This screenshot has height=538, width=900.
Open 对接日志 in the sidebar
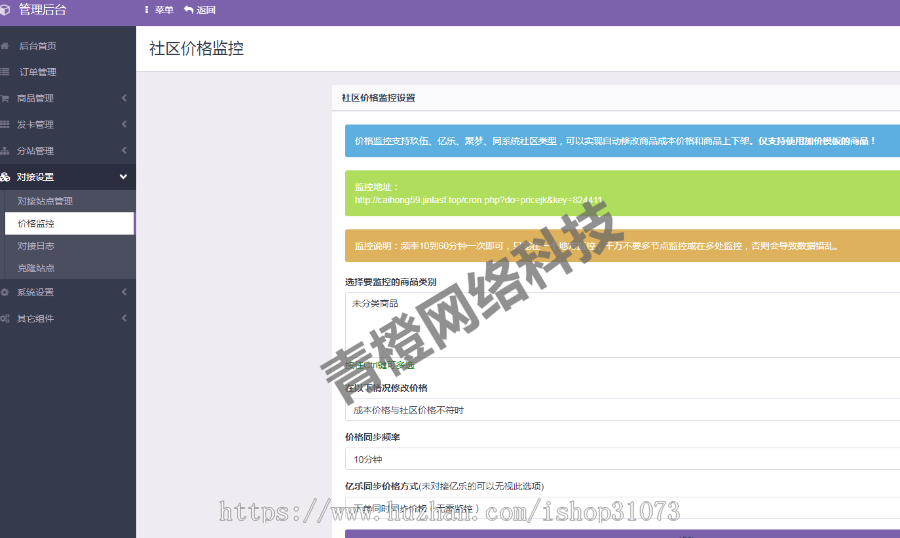[x=36, y=246]
